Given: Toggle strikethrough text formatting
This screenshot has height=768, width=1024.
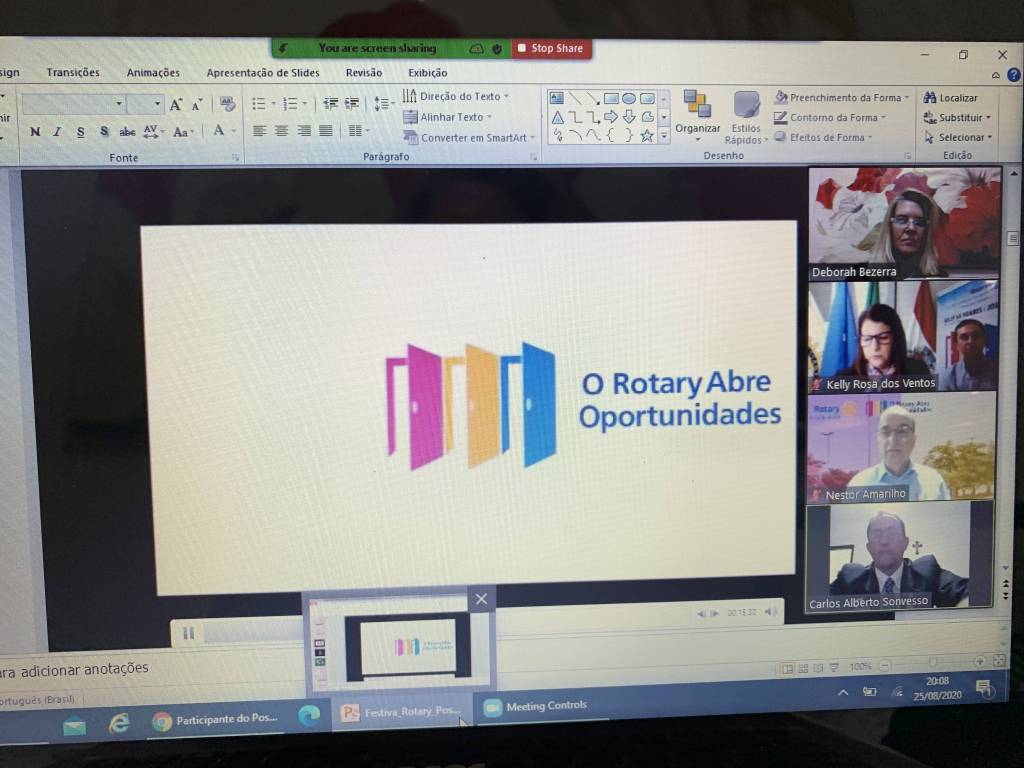Looking at the screenshot, I should (127, 132).
